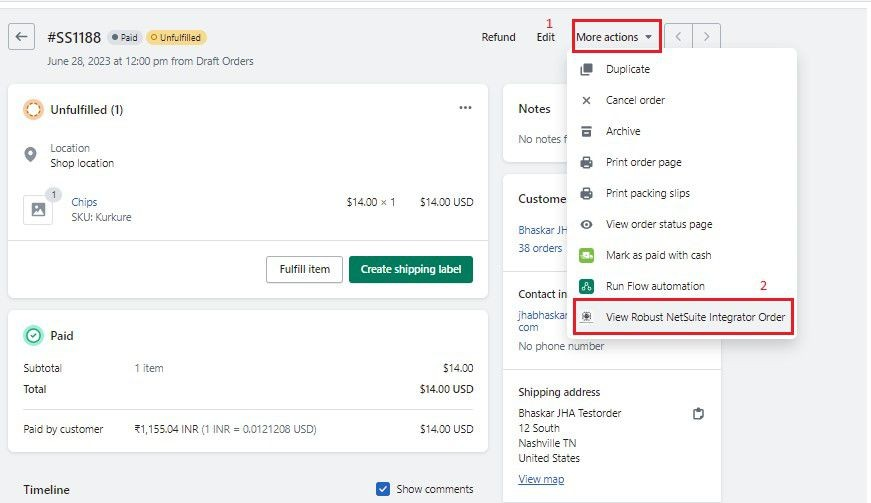Click the archive box icon
Screen dimensions: 871x503
pyautogui.click(x=586, y=132)
